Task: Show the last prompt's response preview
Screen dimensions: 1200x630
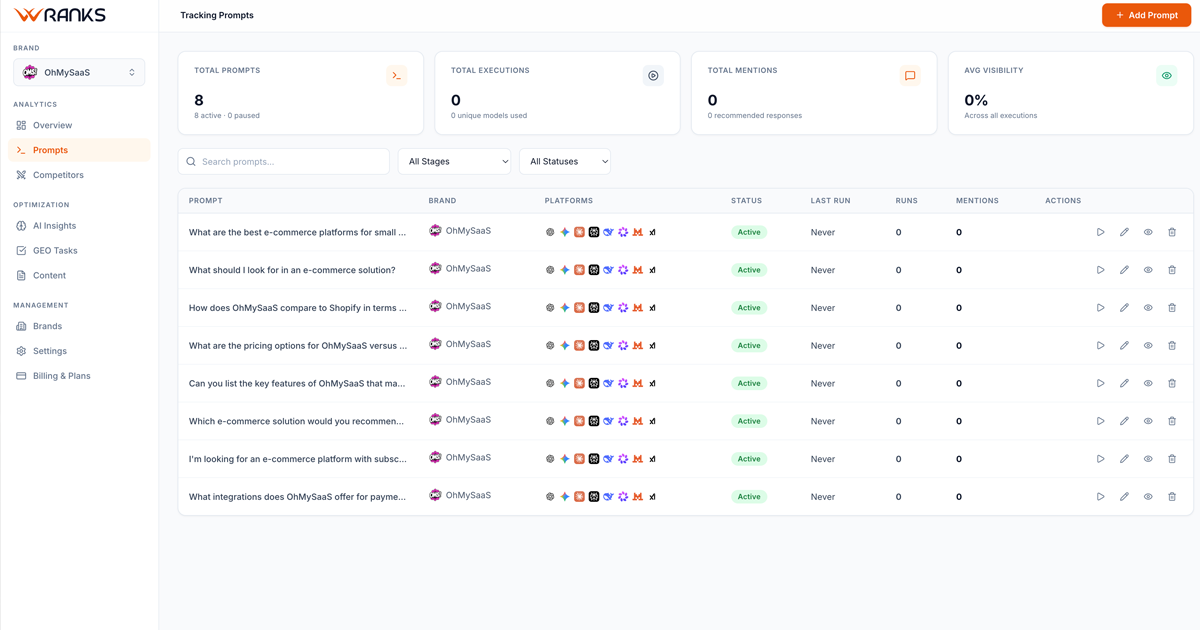Action: [x=1148, y=496]
